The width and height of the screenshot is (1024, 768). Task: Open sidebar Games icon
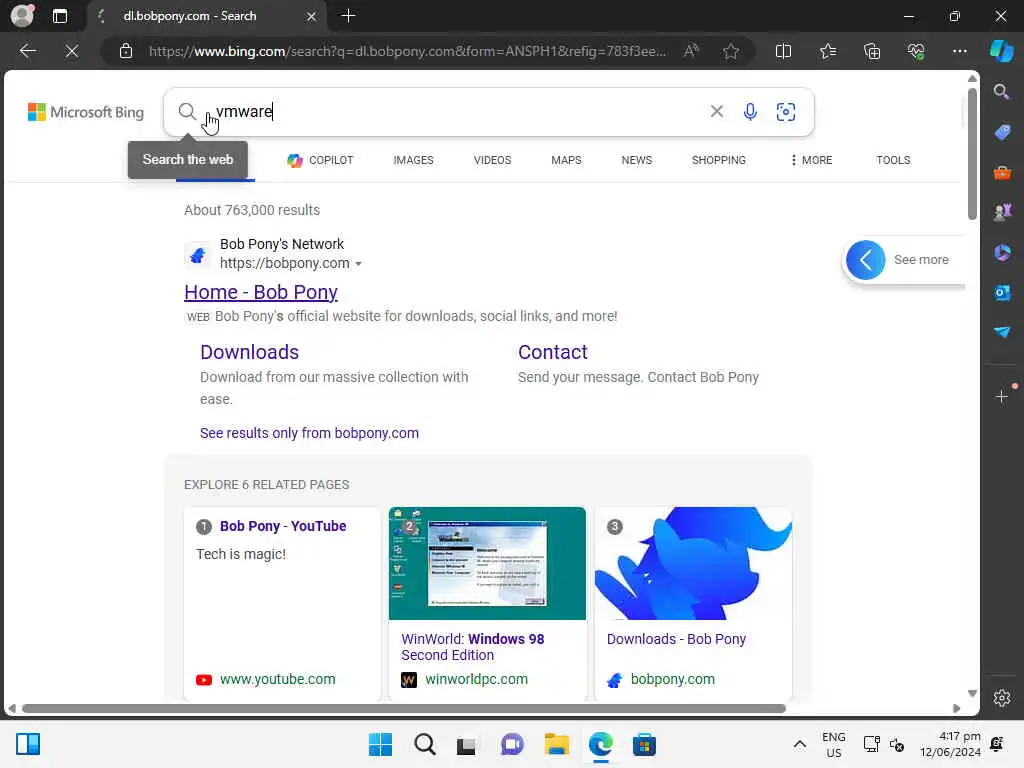tap(1002, 212)
